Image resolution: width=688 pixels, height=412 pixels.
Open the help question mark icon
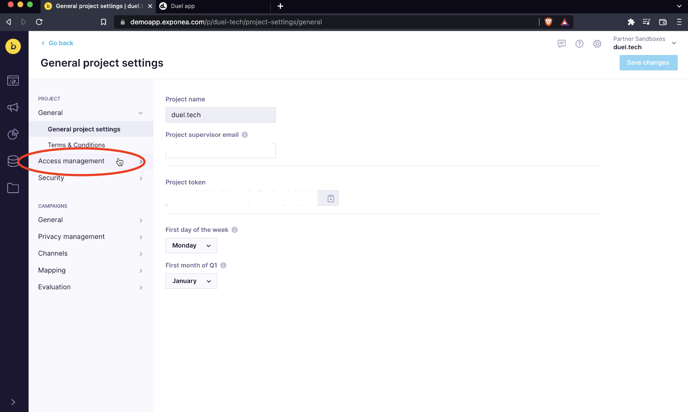point(579,44)
